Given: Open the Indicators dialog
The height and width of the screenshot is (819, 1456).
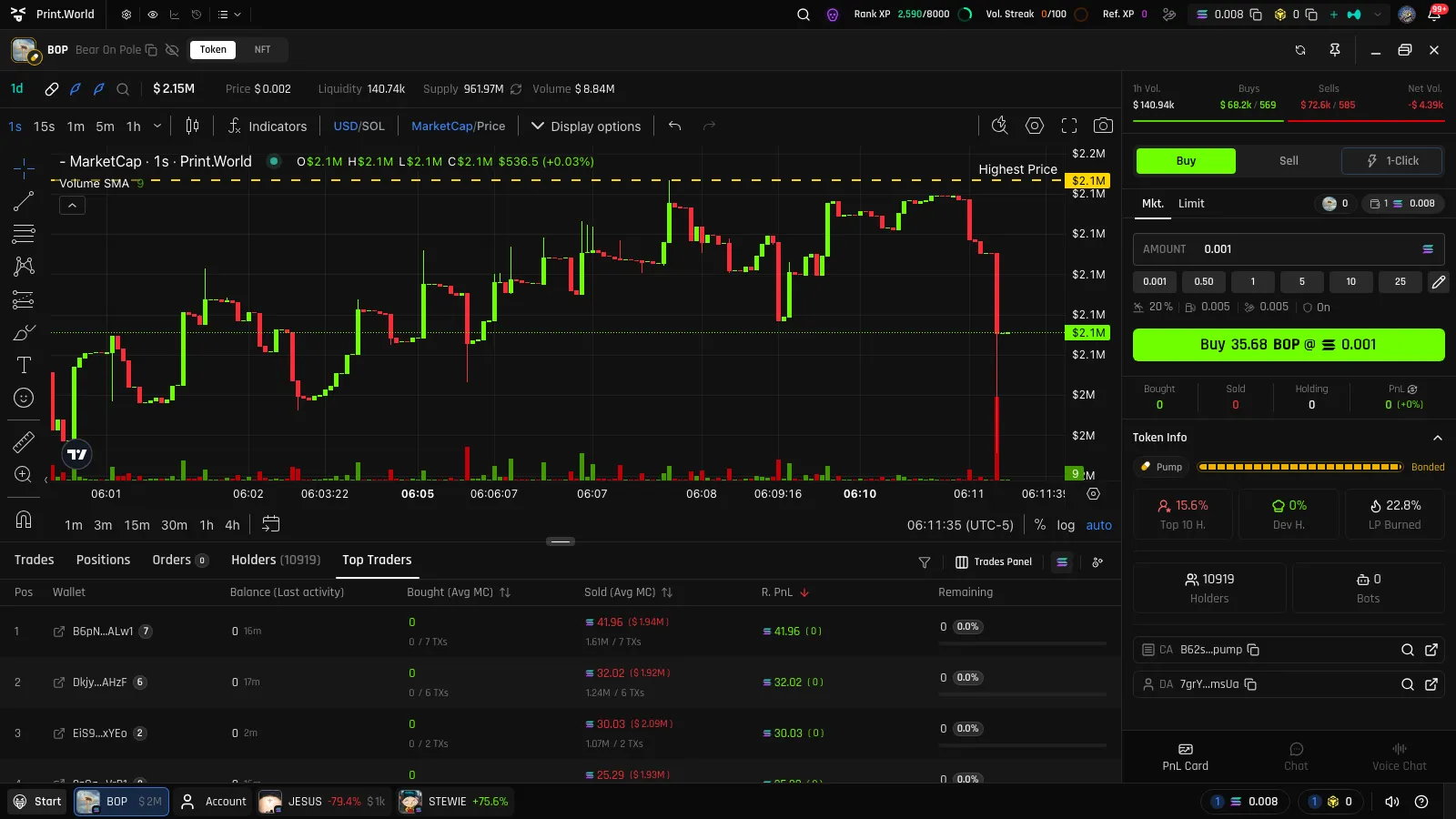Looking at the screenshot, I should [x=268, y=126].
